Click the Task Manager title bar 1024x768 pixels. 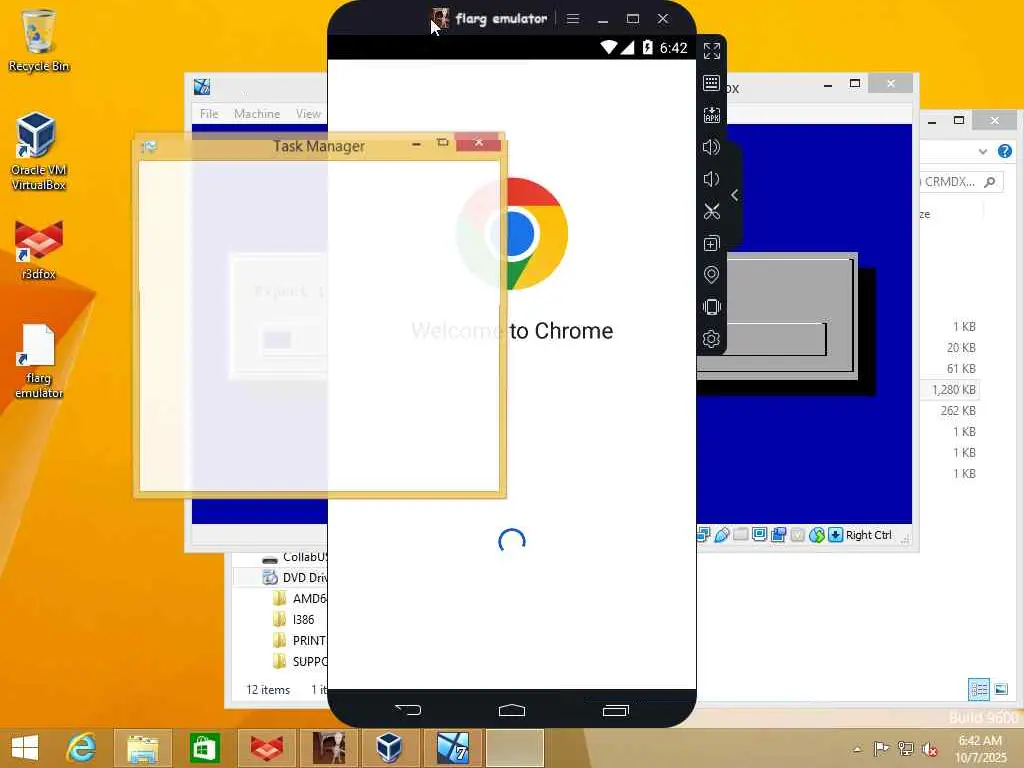[319, 146]
